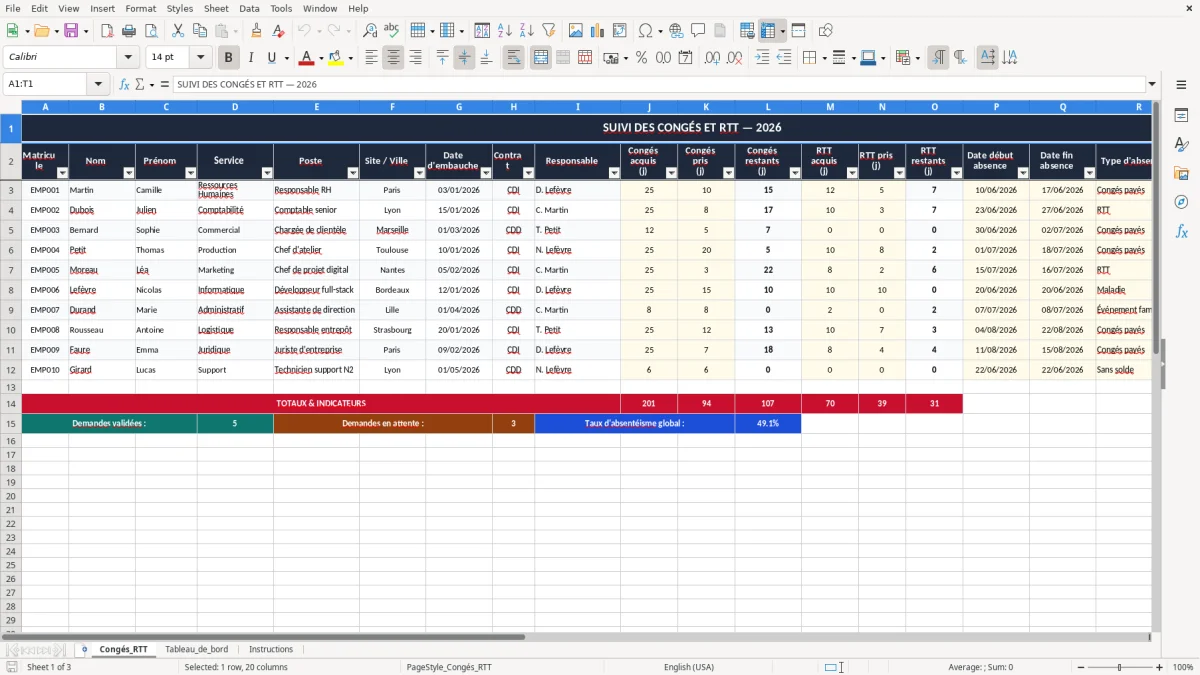Toggle Align Right
This screenshot has height=675, width=1200.
(415, 58)
